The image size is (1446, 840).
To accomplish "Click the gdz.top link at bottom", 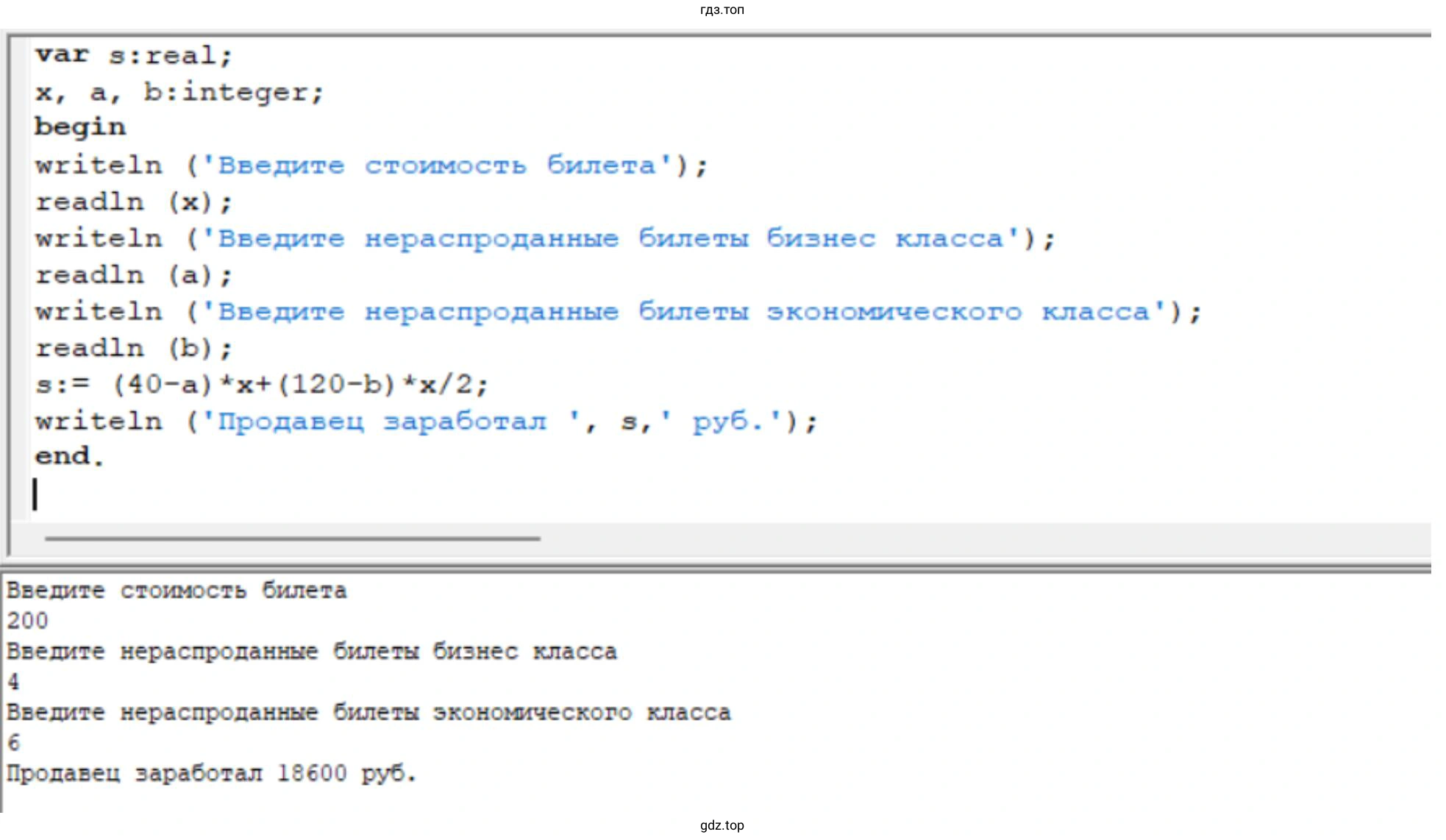I will click(722, 825).
